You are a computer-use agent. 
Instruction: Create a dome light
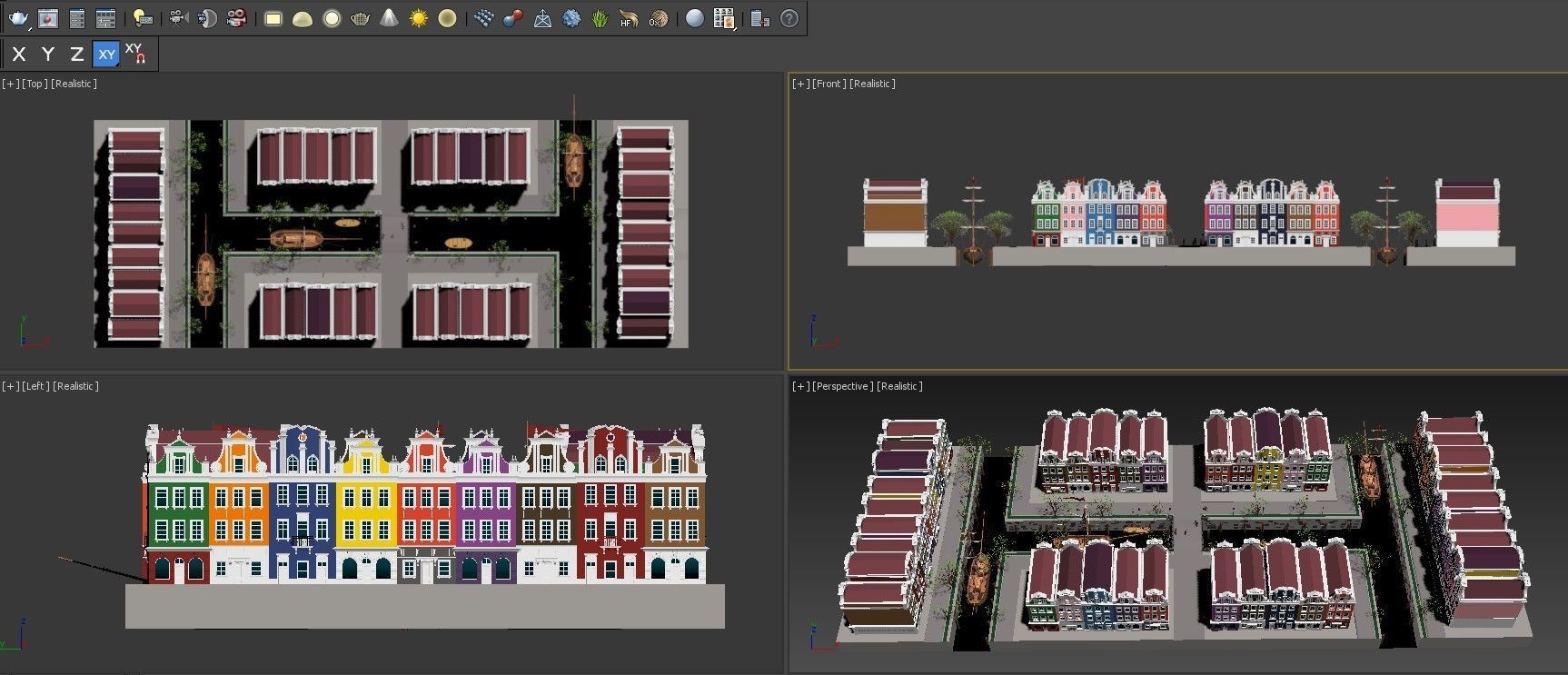(x=303, y=18)
